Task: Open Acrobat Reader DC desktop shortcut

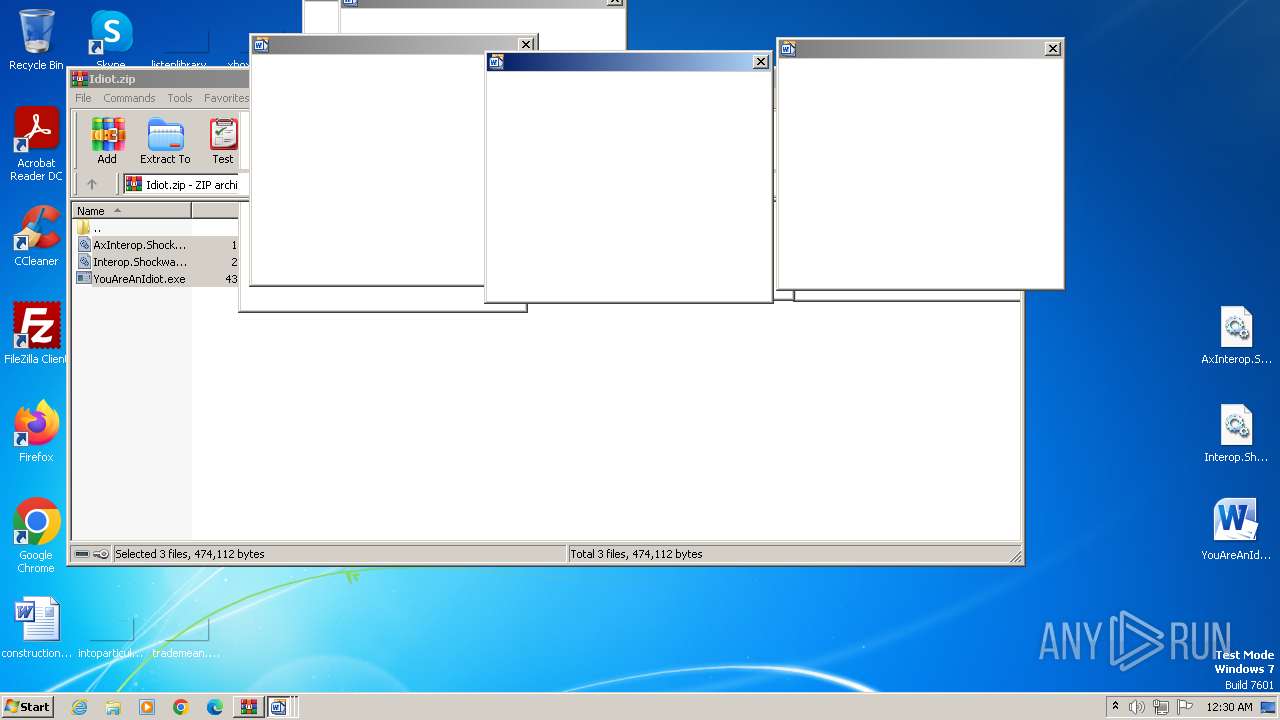Action: coord(36,144)
